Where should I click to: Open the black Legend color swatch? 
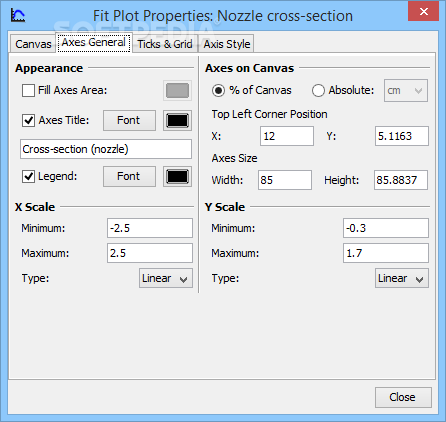(x=177, y=176)
